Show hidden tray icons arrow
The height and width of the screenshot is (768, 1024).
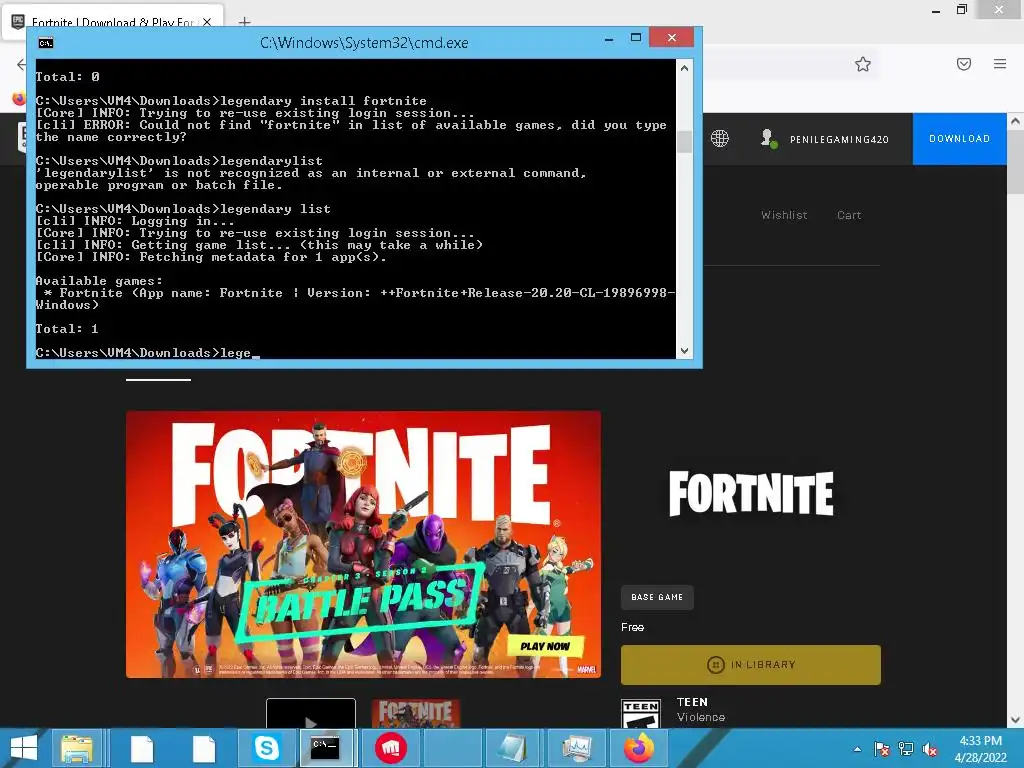click(857, 749)
